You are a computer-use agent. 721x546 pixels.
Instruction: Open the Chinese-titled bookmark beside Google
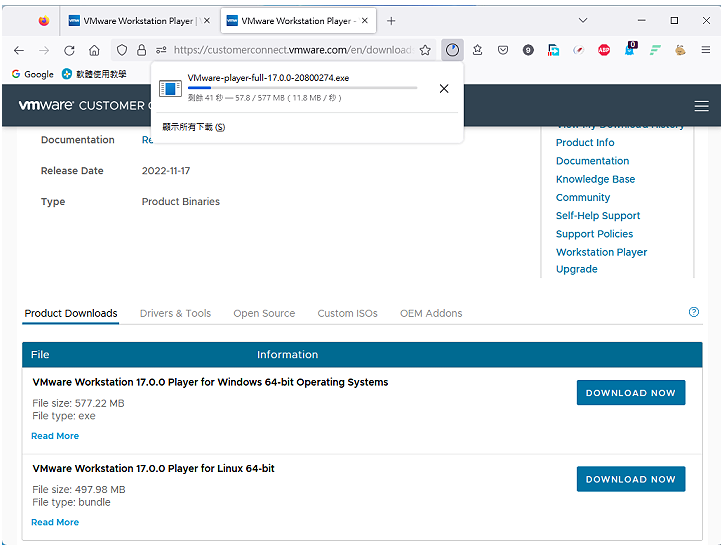click(94, 74)
